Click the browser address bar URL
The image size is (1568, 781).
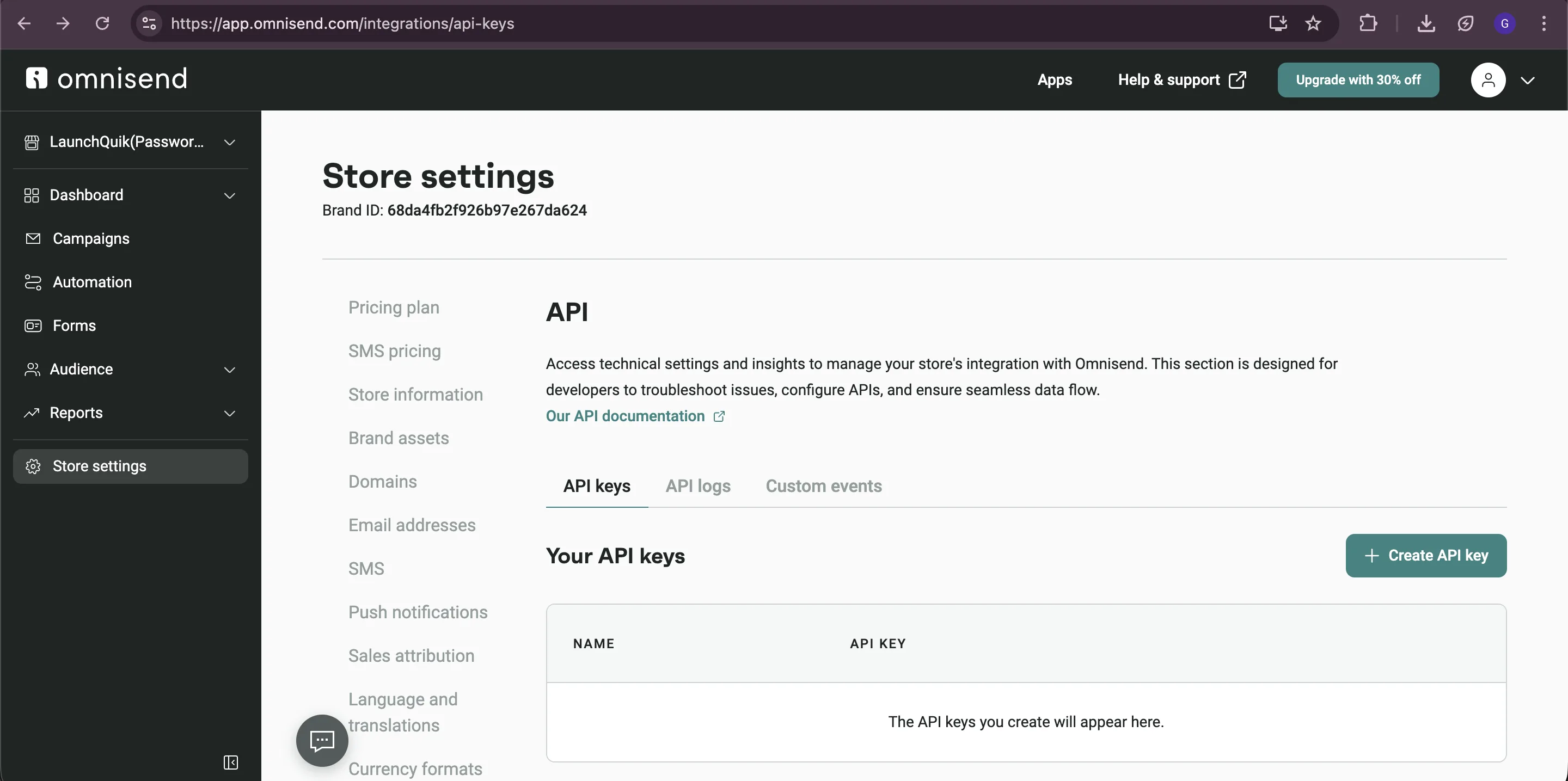pyautogui.click(x=342, y=23)
